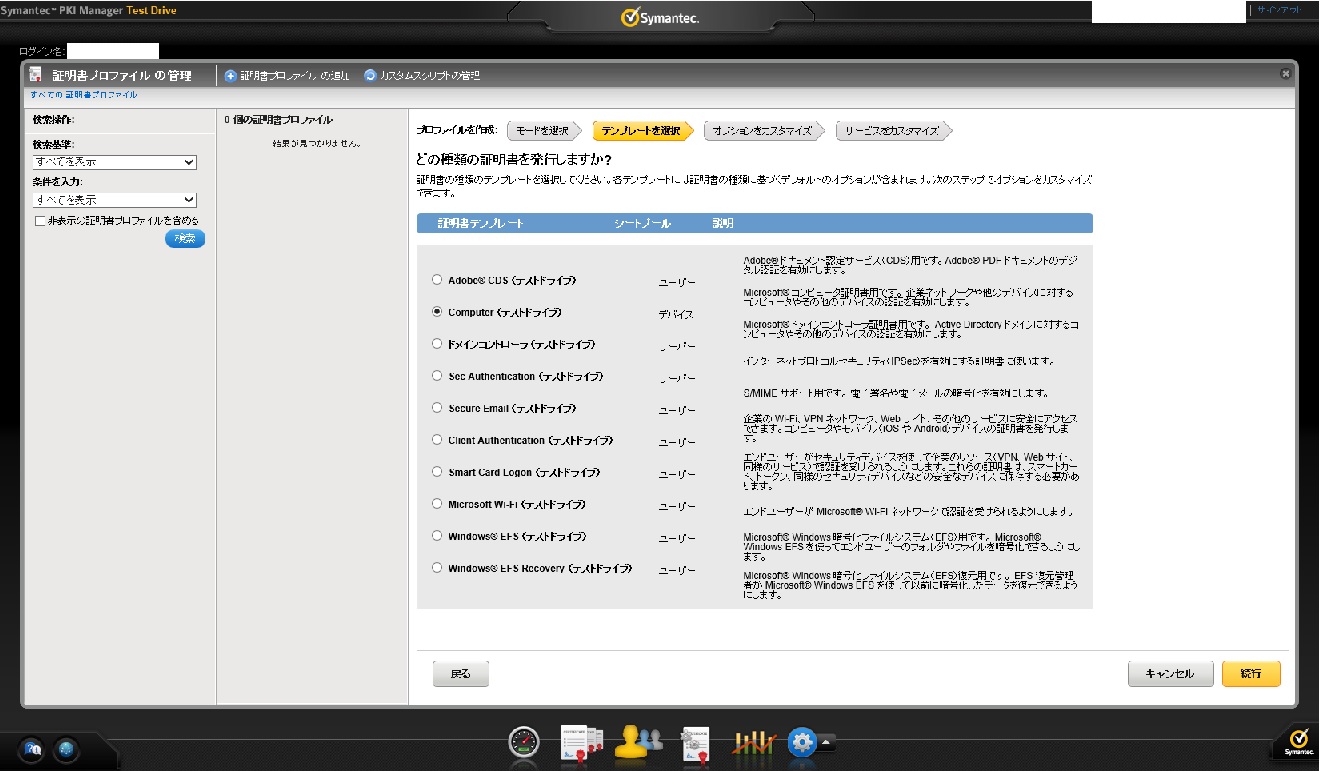This screenshot has width=1320, height=771.
Task: Open the dashboard speedometer icon
Action: coord(524,741)
